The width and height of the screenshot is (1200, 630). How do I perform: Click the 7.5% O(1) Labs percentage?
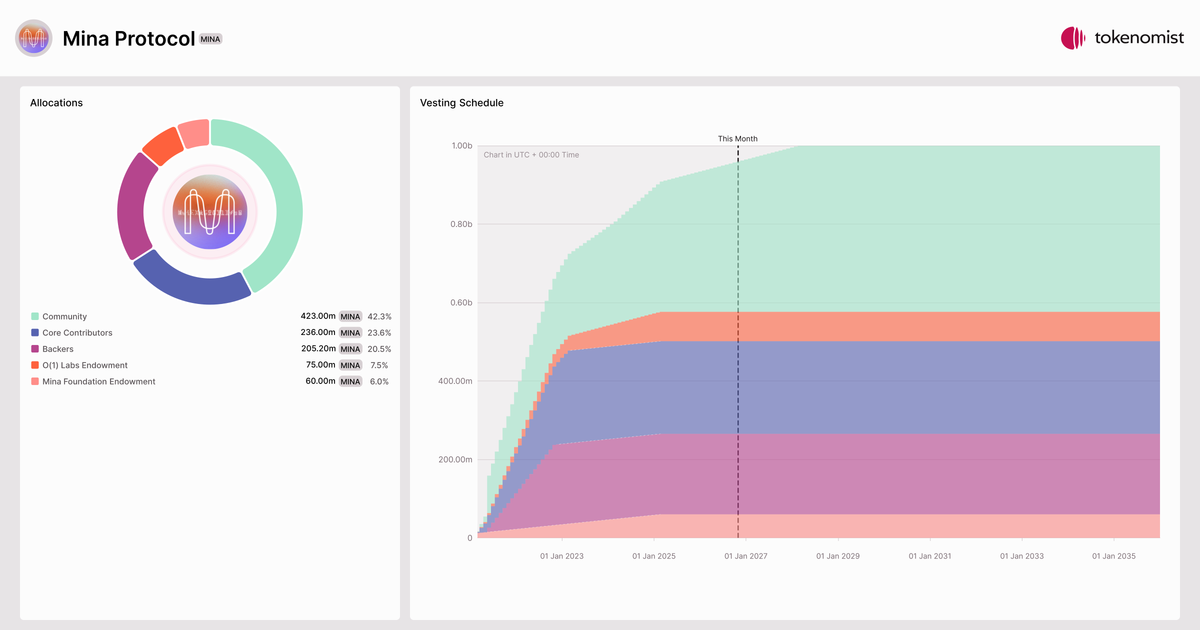(x=381, y=365)
